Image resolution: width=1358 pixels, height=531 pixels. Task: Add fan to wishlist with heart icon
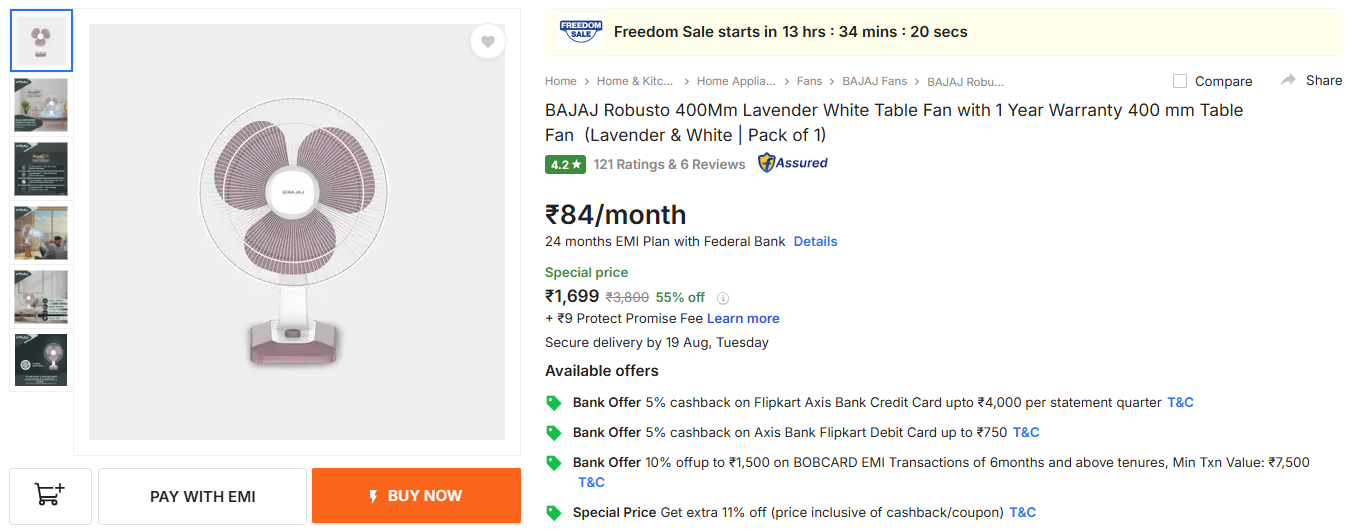click(488, 41)
